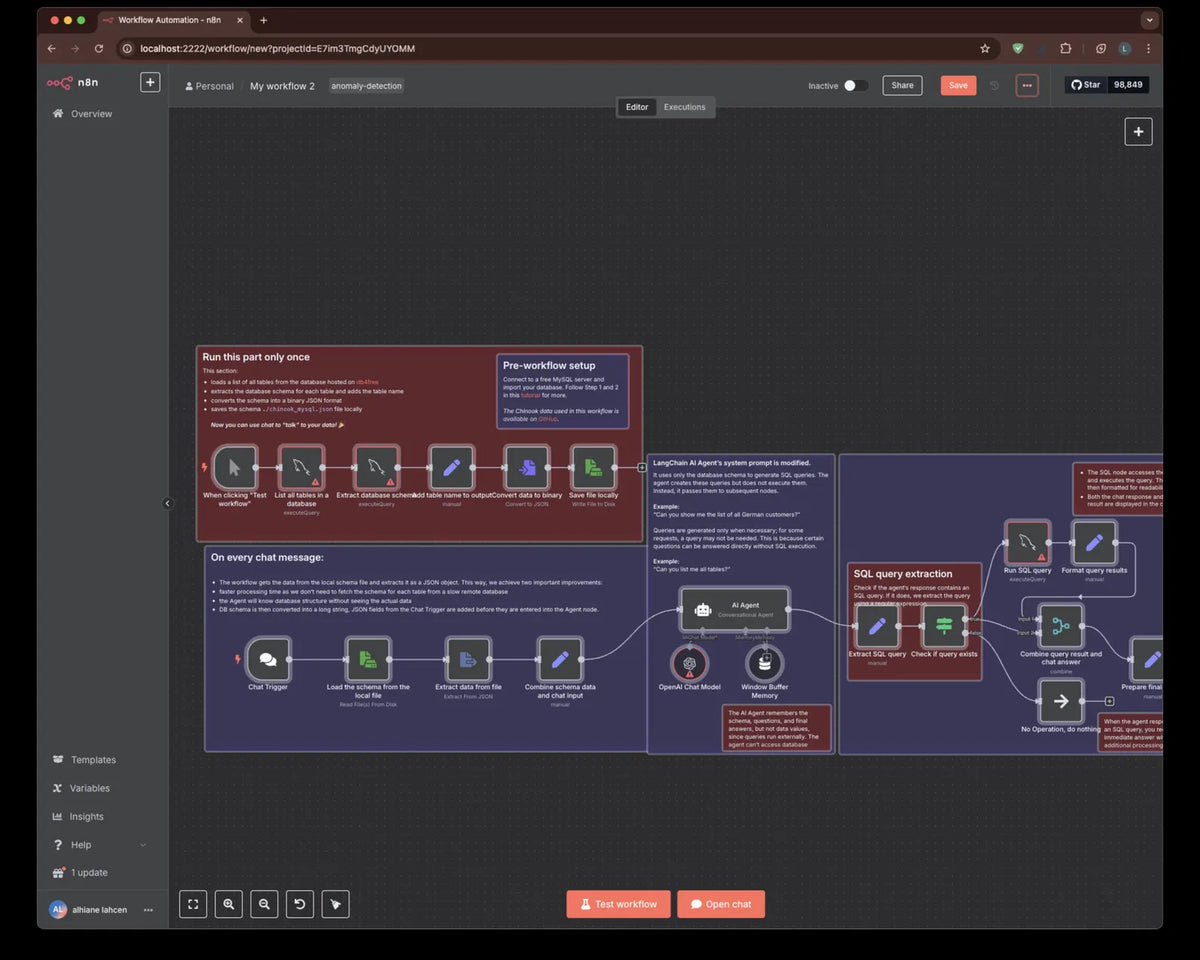The height and width of the screenshot is (960, 1200).
Task: Select the 'Extract database schema' MySQL node
Action: tap(376, 467)
